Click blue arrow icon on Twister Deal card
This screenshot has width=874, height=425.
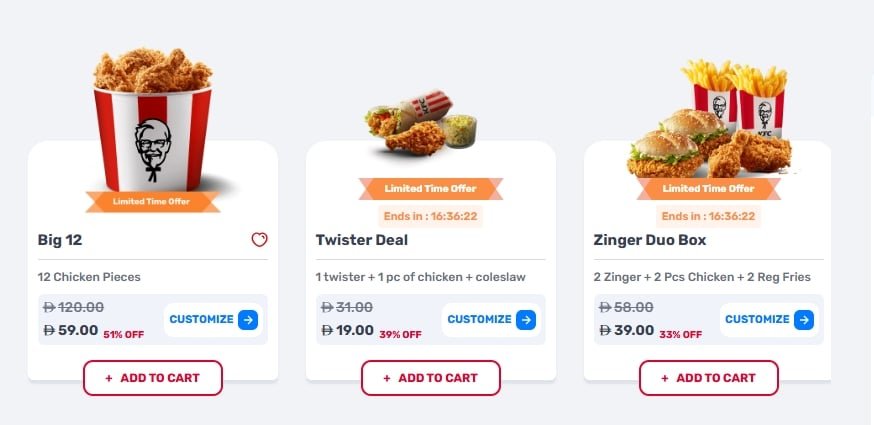coord(526,320)
